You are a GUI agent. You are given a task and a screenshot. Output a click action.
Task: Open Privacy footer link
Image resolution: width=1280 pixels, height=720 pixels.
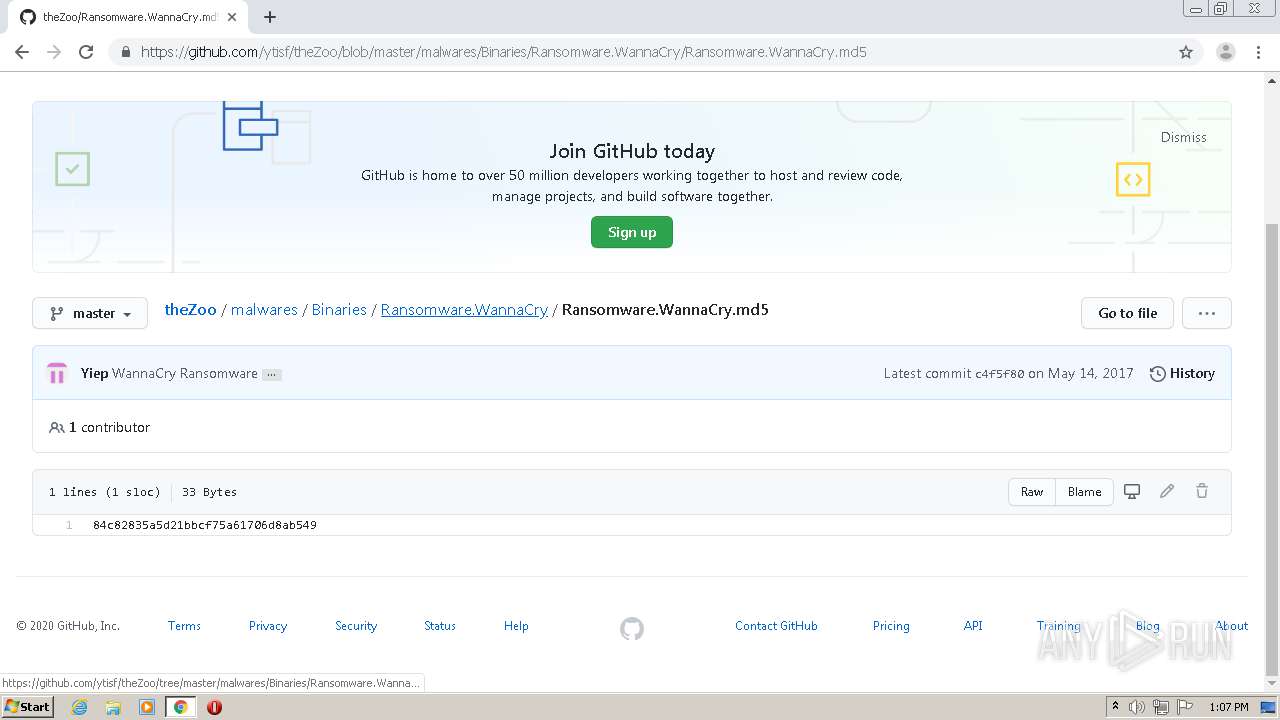(268, 626)
